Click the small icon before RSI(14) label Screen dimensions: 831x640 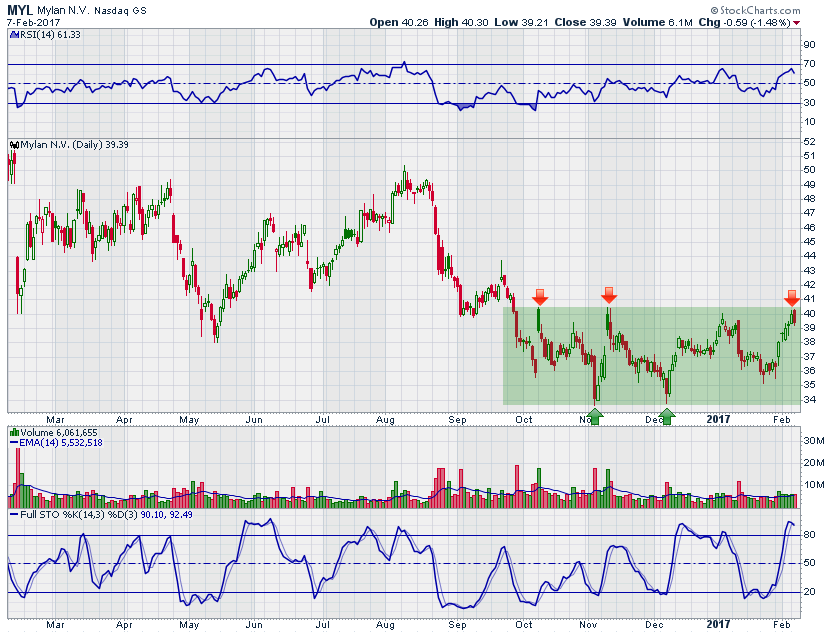(x=14, y=35)
